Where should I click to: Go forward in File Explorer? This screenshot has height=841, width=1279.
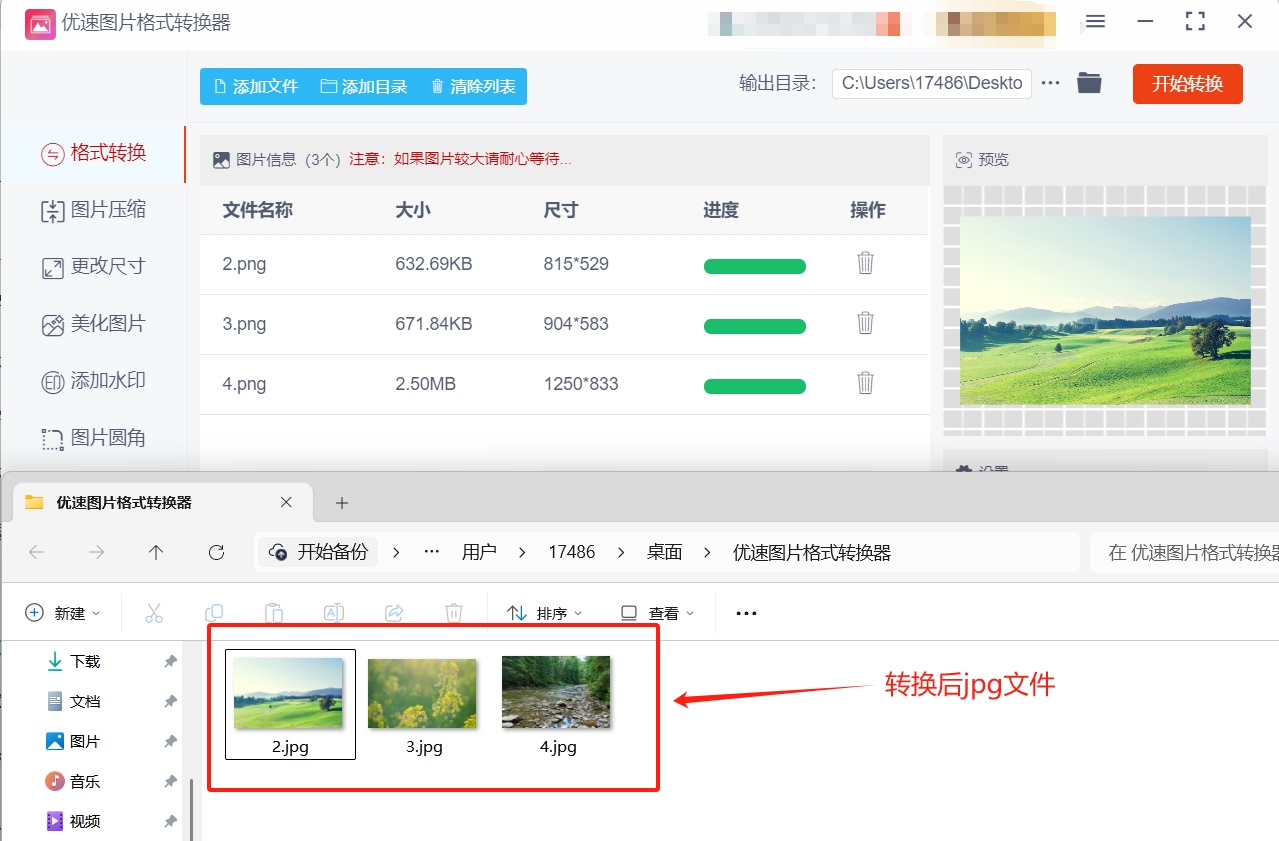[96, 552]
